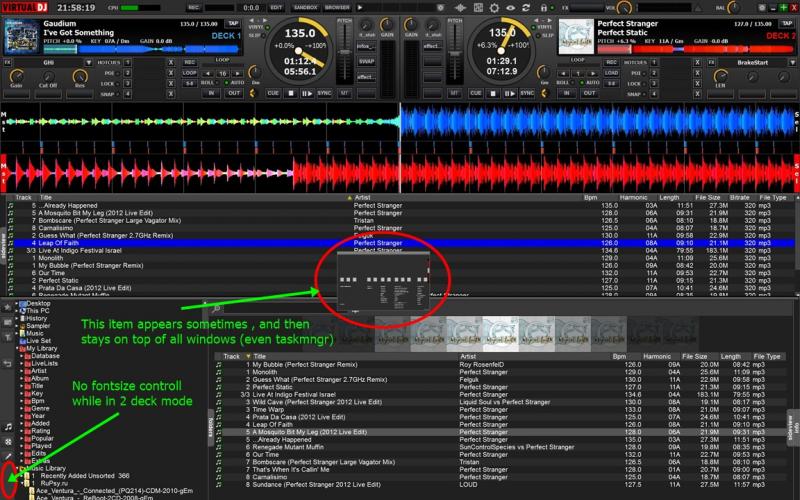The width and height of the screenshot is (800, 500).
Task: Clear hotcue 1 with Deck 2 X button
Action: tap(697, 62)
